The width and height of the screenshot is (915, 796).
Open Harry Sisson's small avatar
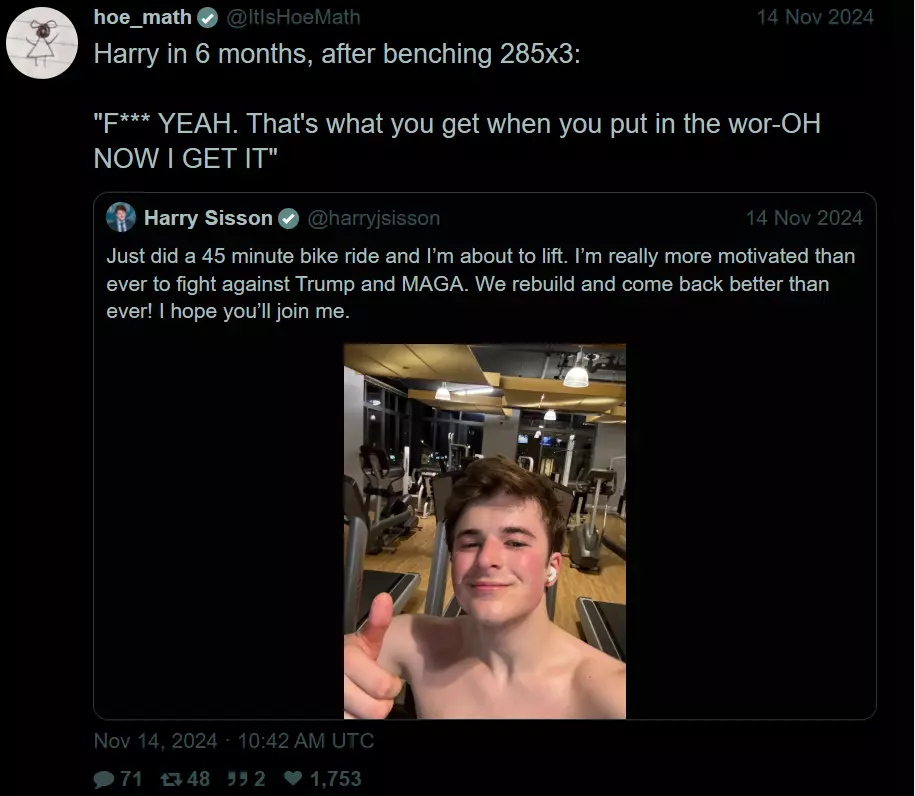point(121,218)
